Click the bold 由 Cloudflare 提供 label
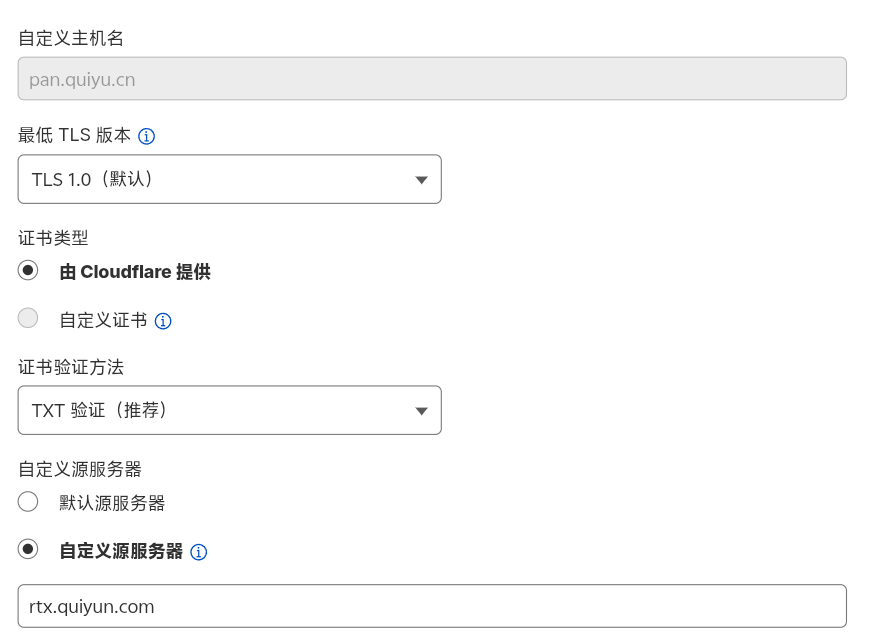Screen dimensions: 875x640 click(134, 271)
